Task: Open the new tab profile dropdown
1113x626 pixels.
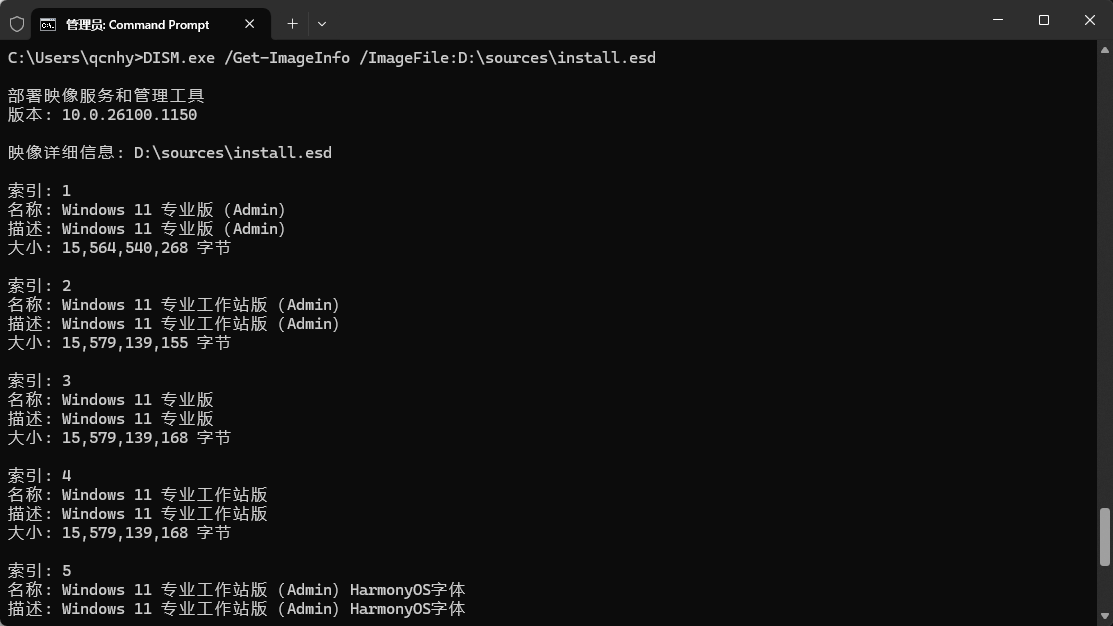Action: pyautogui.click(x=322, y=24)
